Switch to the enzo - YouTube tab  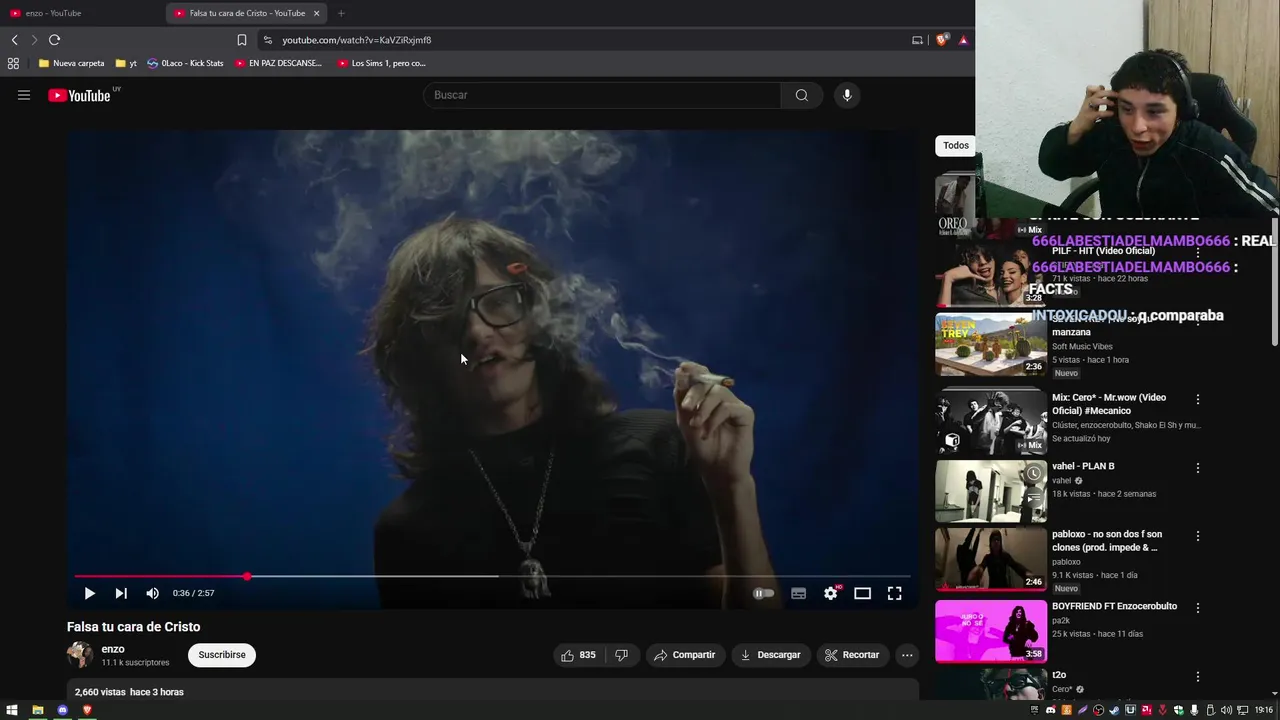[82, 13]
